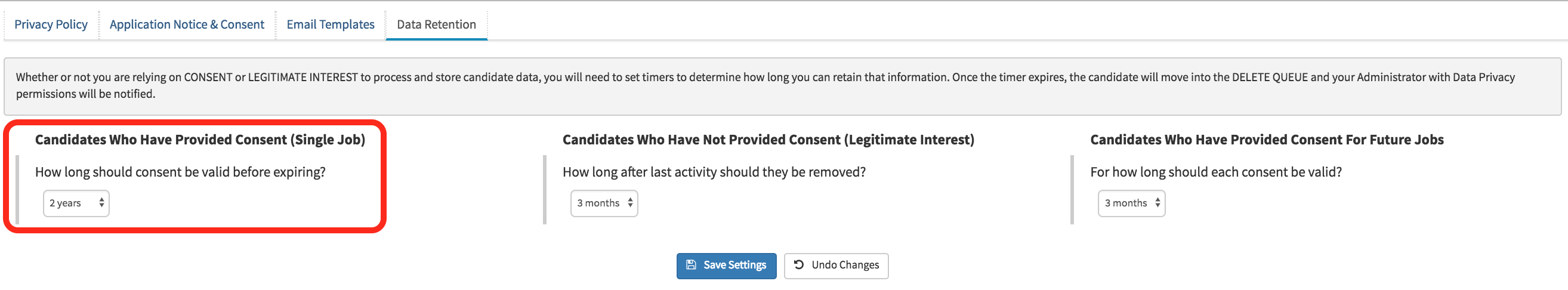Switch to the Privacy Policy tab

pyautogui.click(x=51, y=25)
